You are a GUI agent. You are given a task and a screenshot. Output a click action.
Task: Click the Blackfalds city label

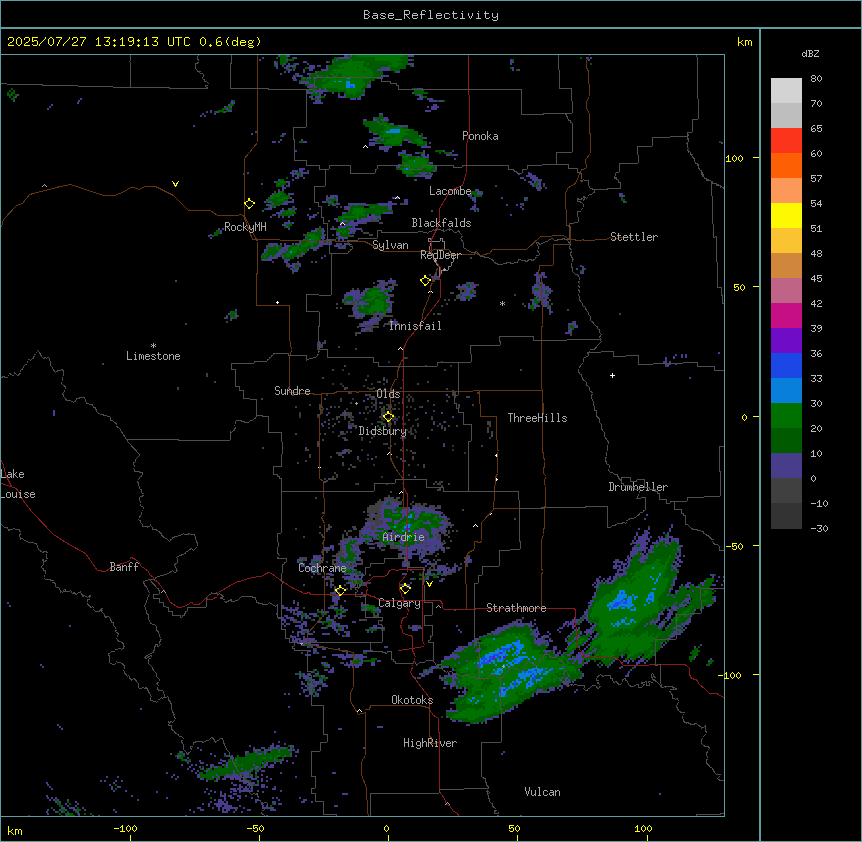441,223
